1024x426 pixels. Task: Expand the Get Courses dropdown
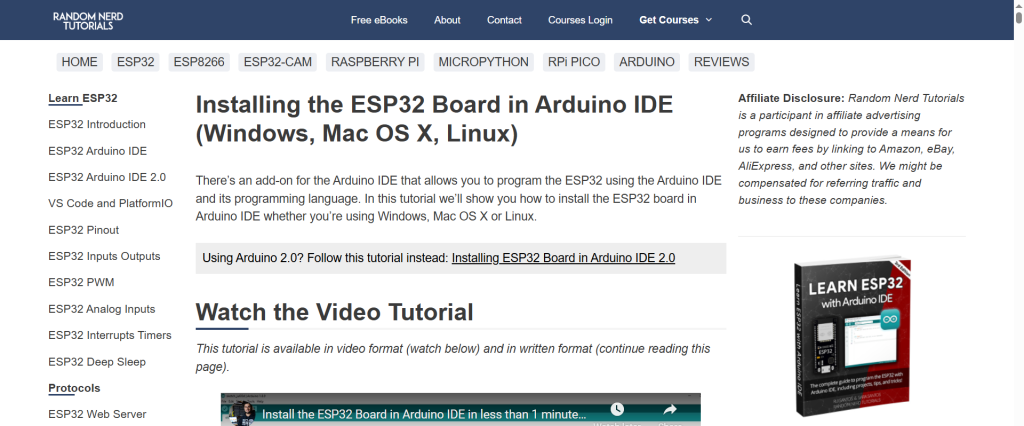pyautogui.click(x=675, y=20)
